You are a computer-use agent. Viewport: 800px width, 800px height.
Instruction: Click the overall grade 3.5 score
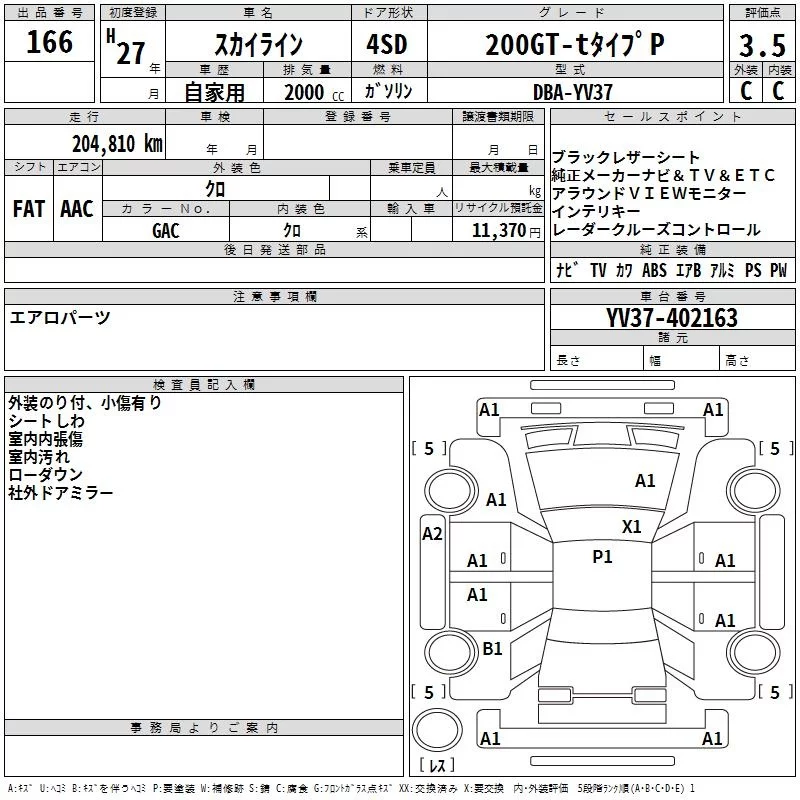761,44
